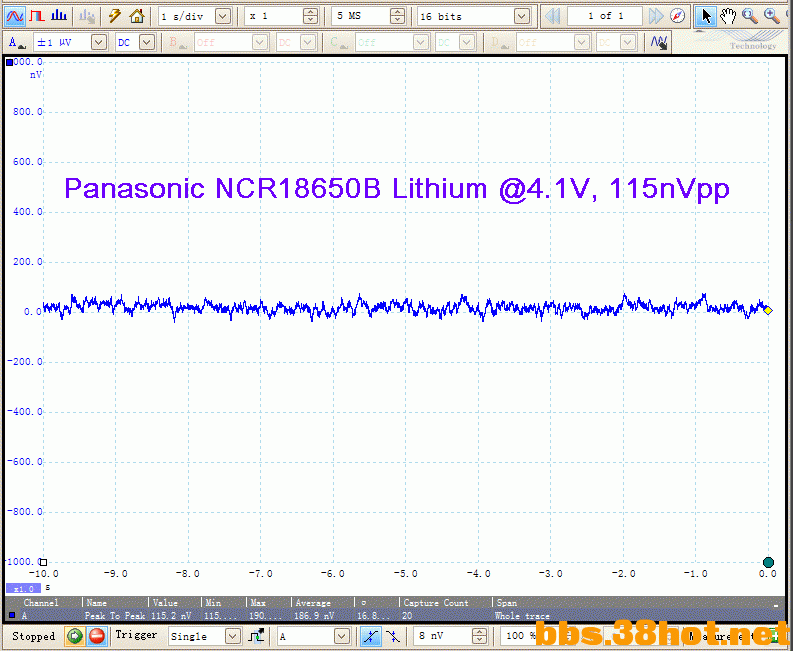Click the Home icon in the toolbar
Viewport: 793px width, 651px height.
click(137, 16)
